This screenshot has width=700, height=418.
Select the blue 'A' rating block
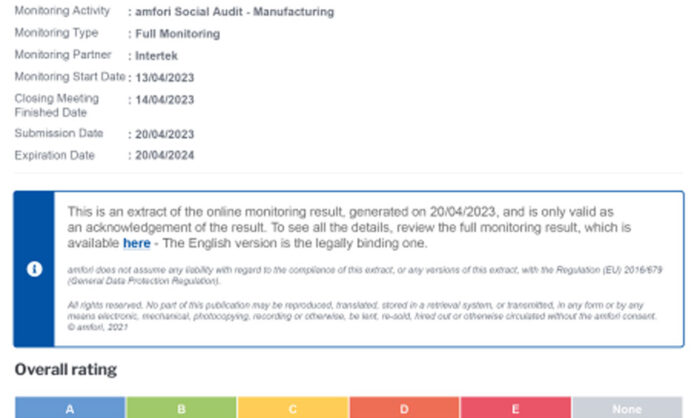pyautogui.click(x=70, y=408)
